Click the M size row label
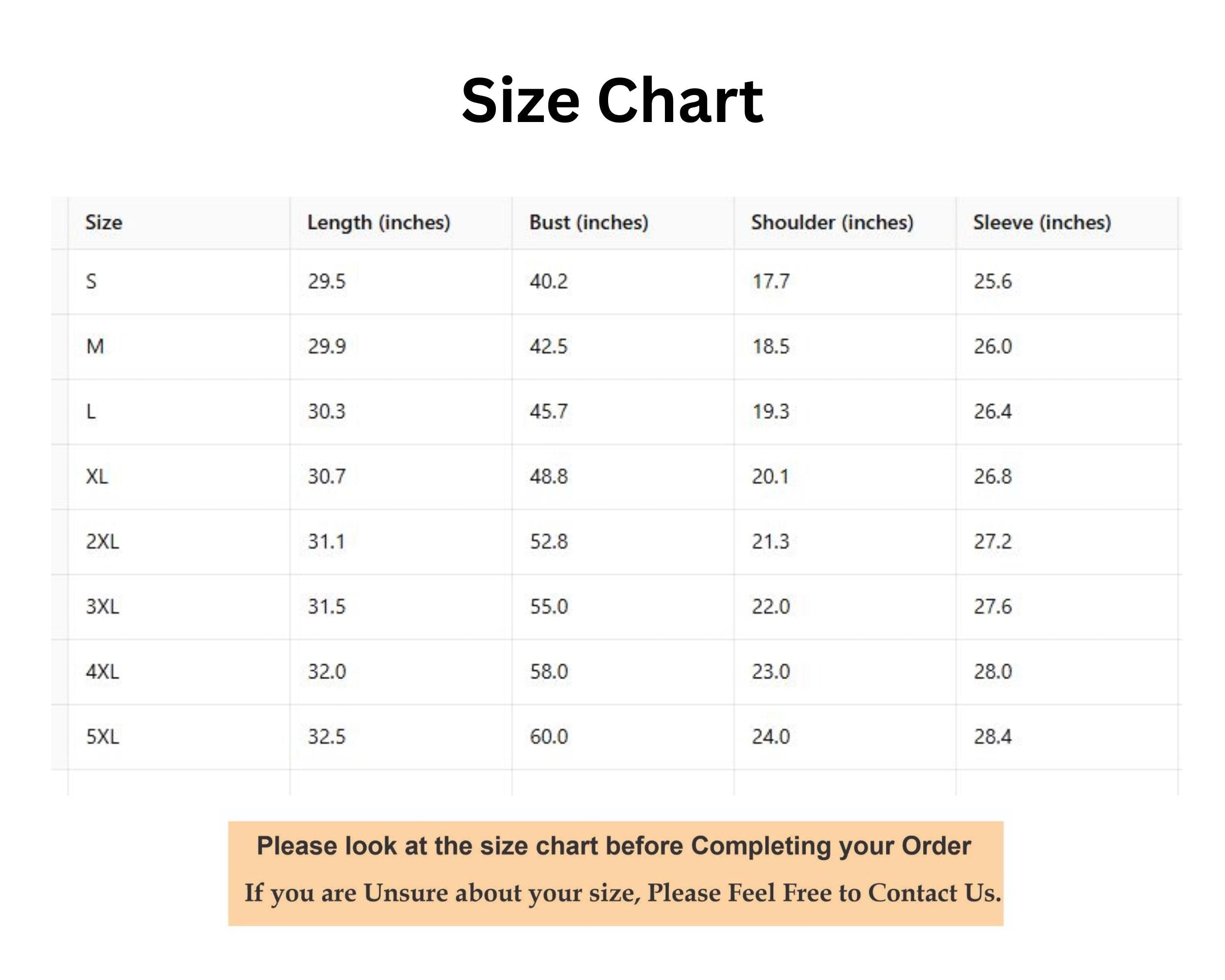The height and width of the screenshot is (980, 1225). click(x=95, y=346)
